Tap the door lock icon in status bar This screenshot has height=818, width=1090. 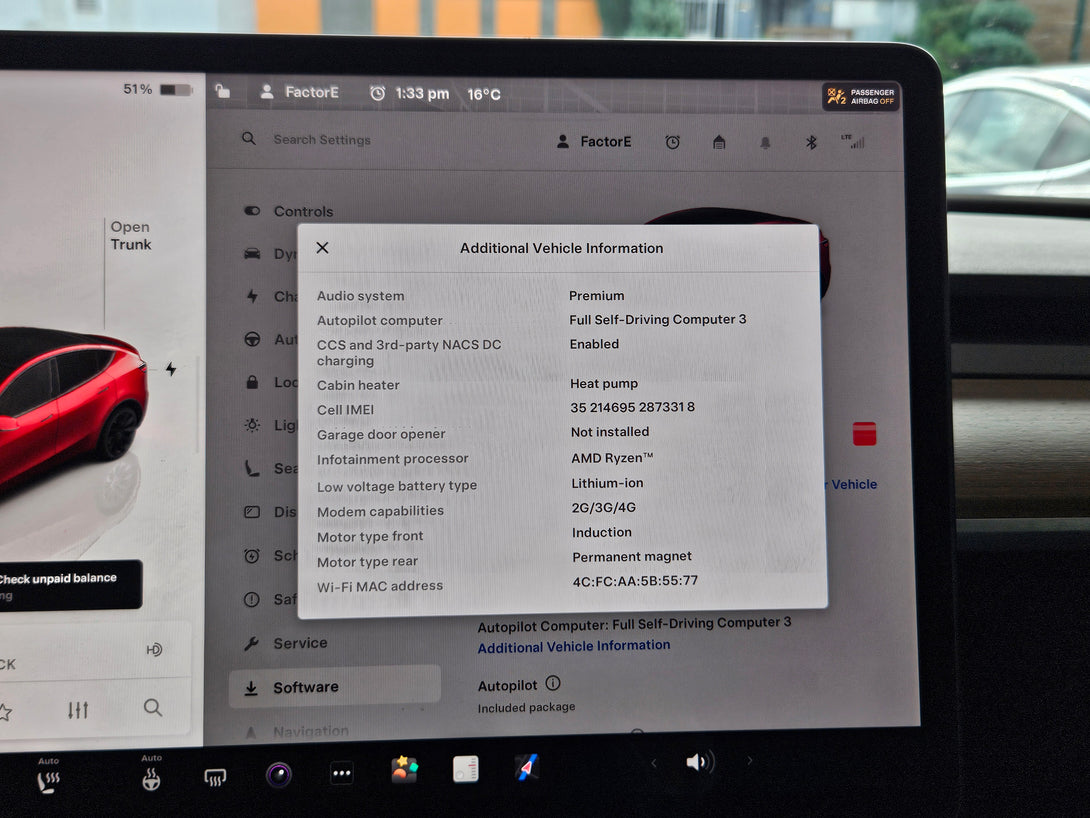coord(223,92)
